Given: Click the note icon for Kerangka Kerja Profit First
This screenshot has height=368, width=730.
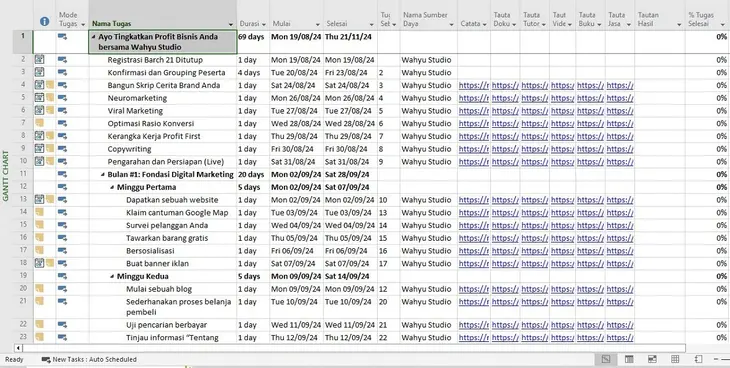Looking at the screenshot, I should 50,136.
